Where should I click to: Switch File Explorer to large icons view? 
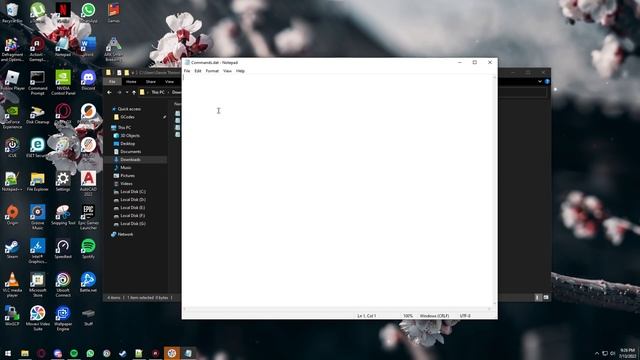[546, 298]
